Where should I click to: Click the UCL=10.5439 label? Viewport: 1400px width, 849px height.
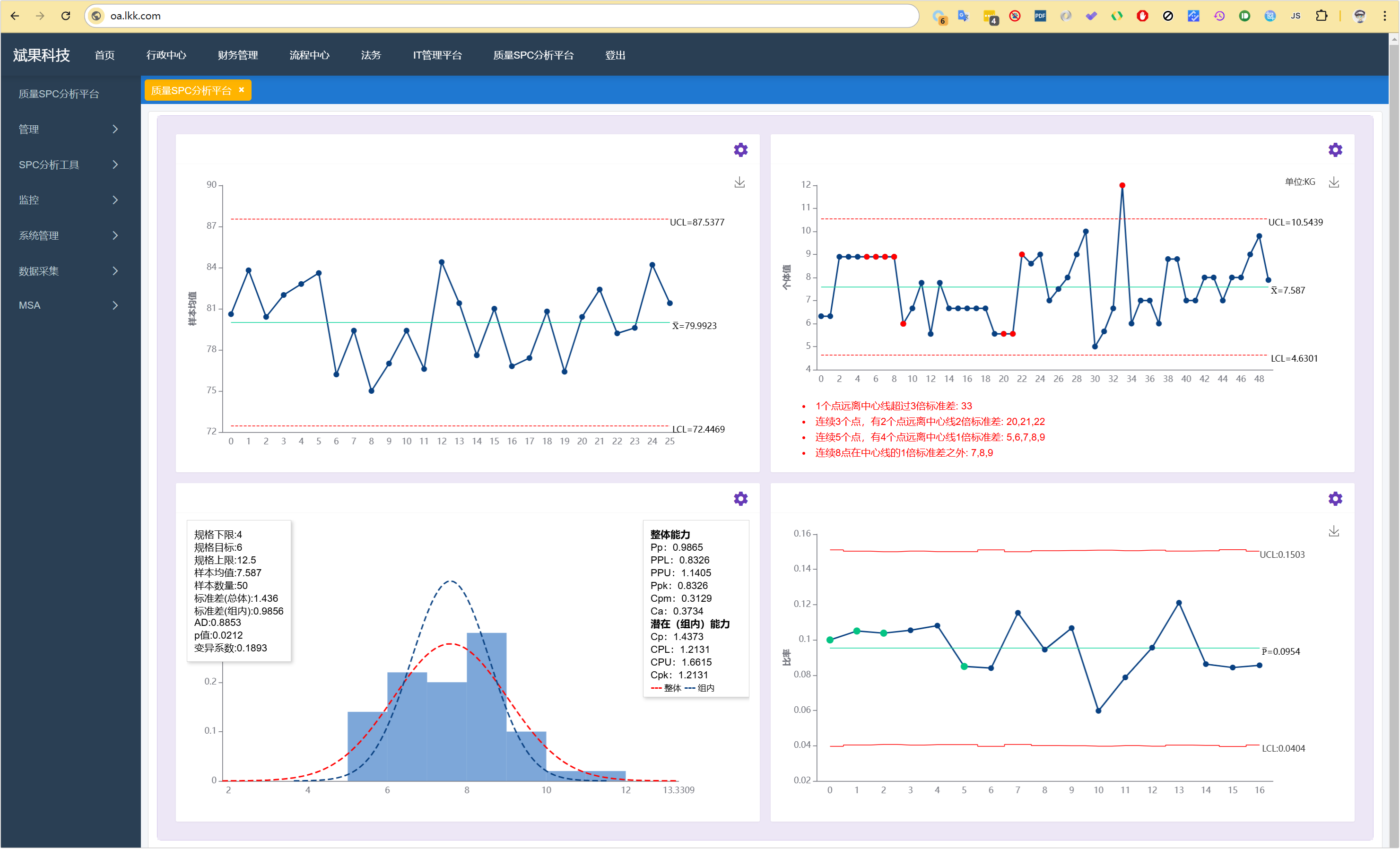pos(1296,222)
